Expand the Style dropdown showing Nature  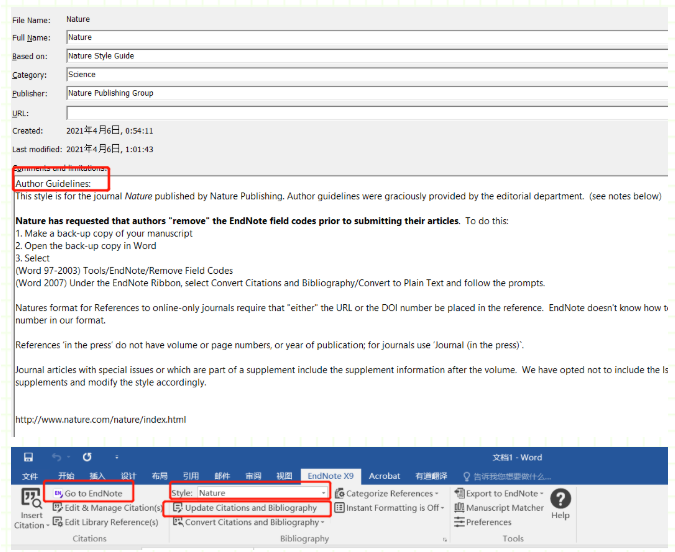coord(323,493)
